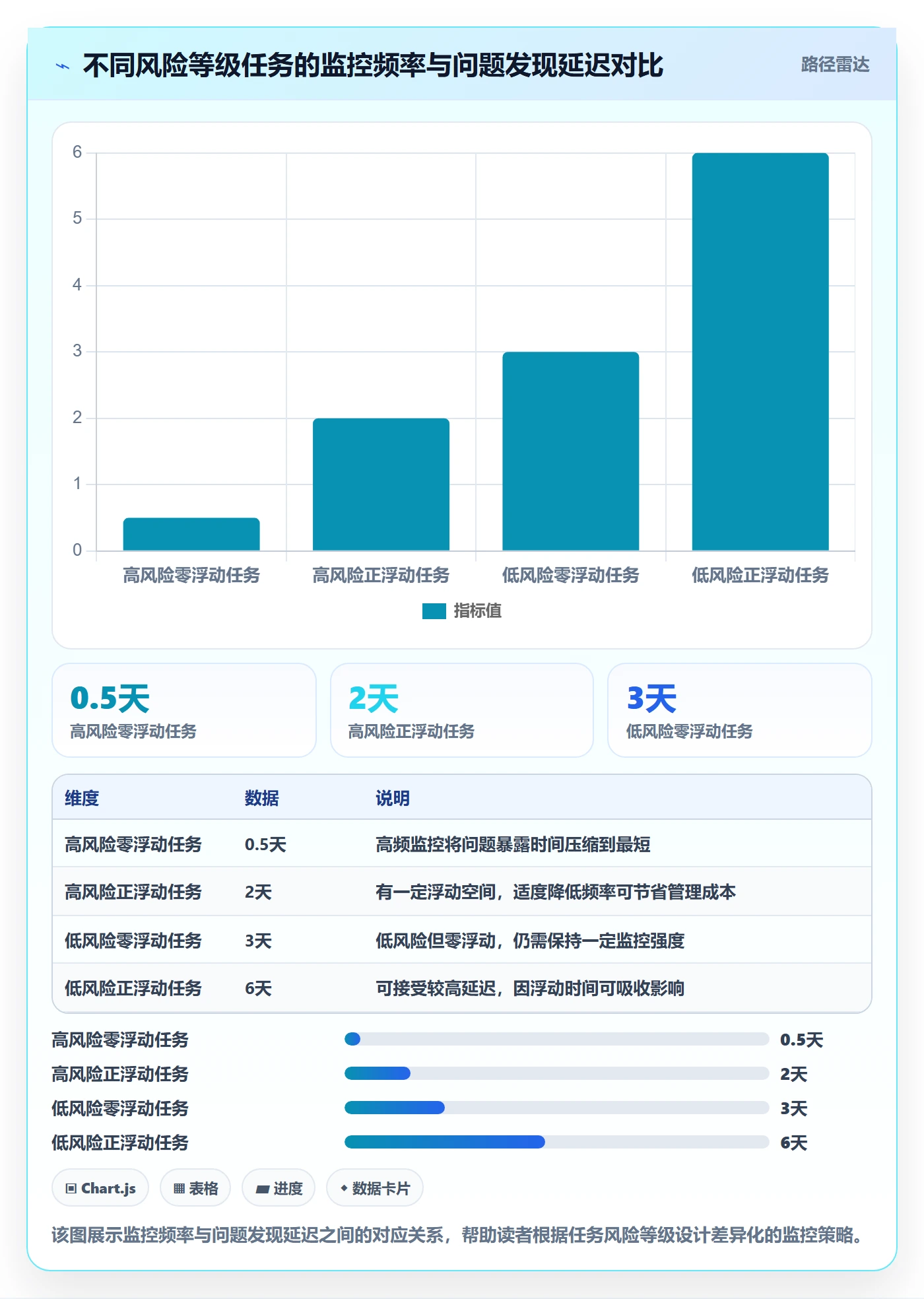924x1299 pixels.
Task: Select the chart bar for 高风险零浮动任务
Action: (x=191, y=534)
